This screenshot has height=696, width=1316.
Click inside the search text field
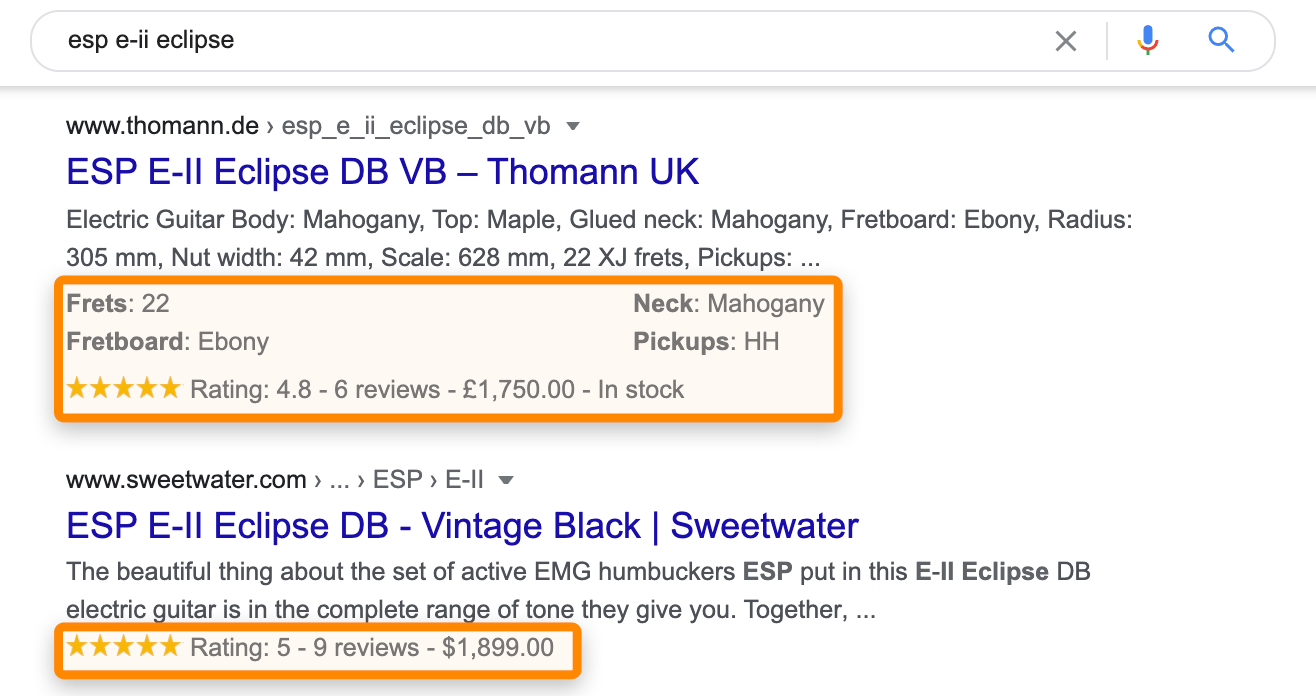click(500, 41)
